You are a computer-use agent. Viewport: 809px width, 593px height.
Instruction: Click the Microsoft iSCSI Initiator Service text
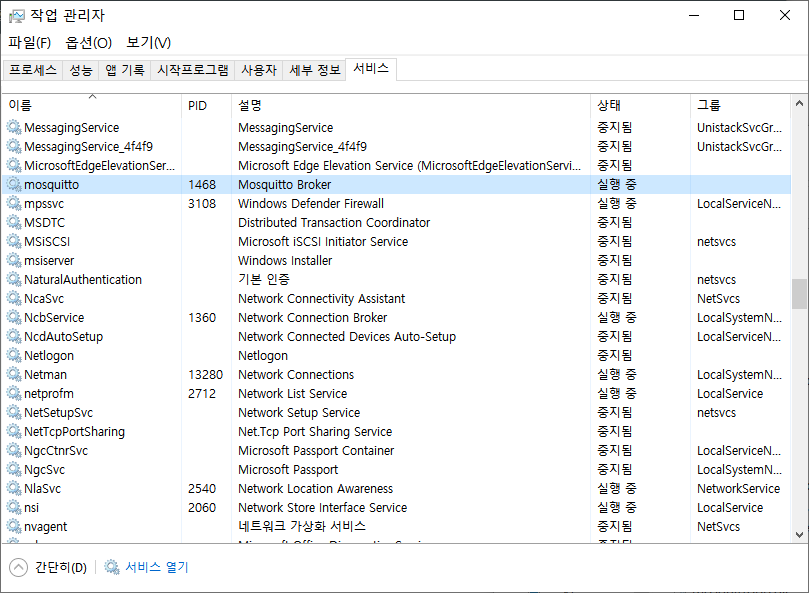point(323,241)
